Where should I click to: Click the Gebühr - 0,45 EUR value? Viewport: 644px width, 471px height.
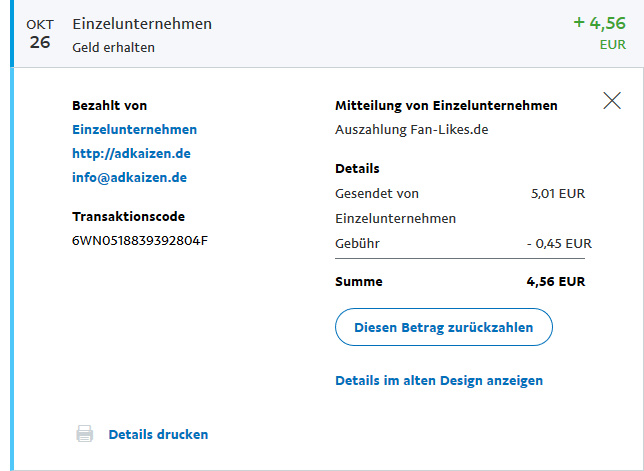pos(558,243)
